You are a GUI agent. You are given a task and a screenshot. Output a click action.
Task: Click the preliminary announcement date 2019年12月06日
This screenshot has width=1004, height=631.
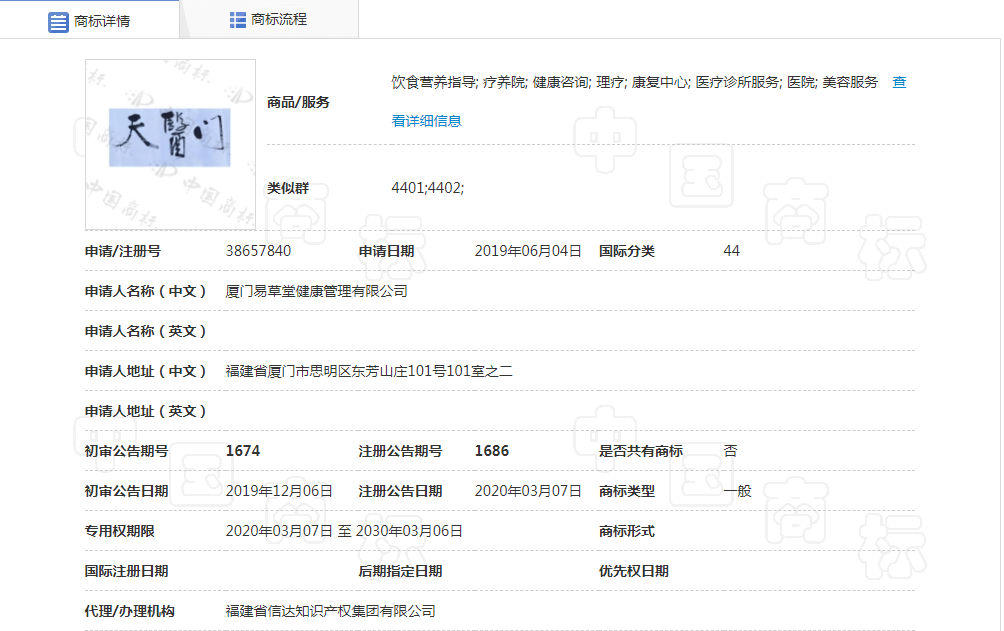point(279,491)
